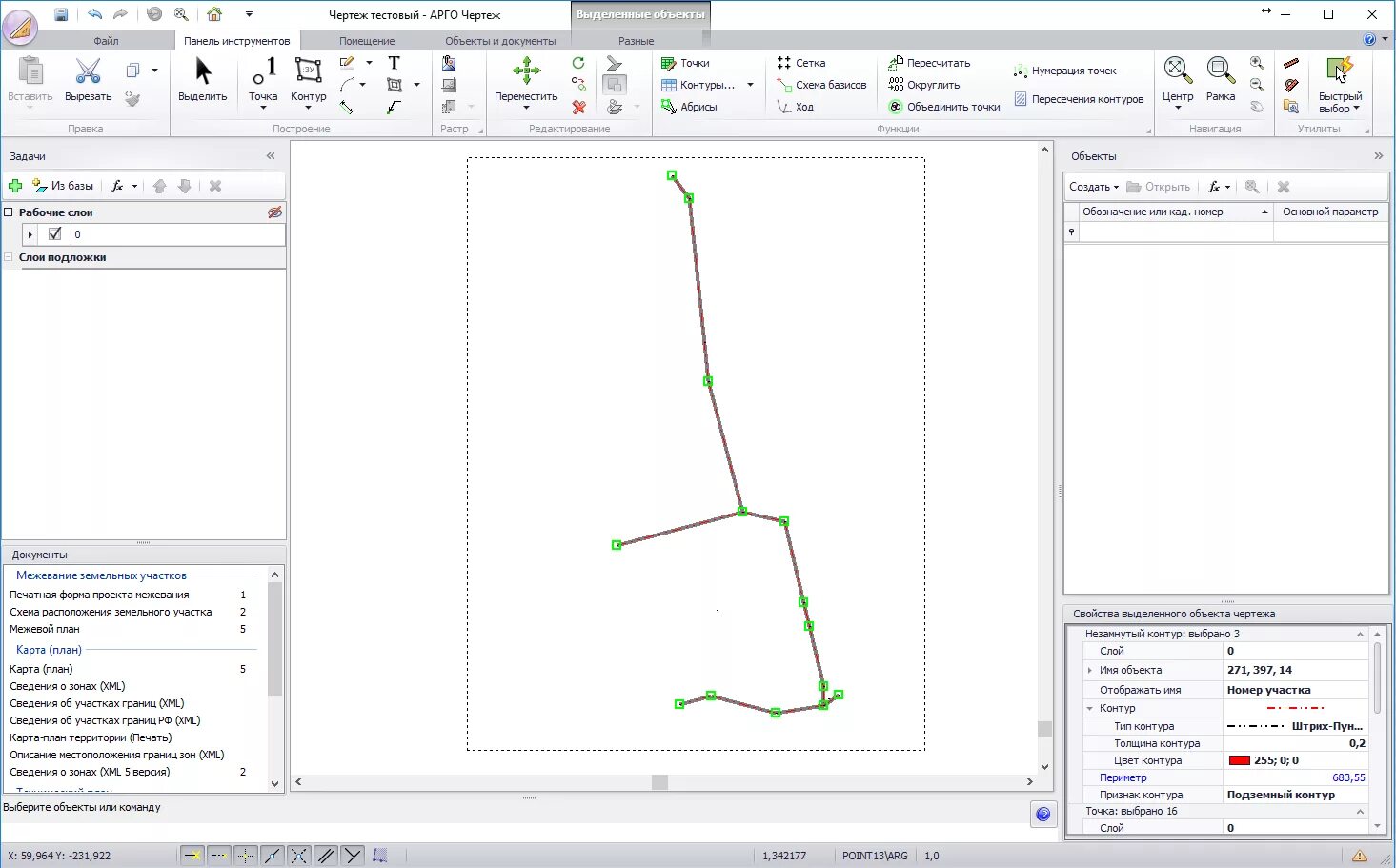Toggle hidden-eye icon on Рабочие слои
Viewport: 1396px width, 868px height.
pyautogui.click(x=274, y=212)
